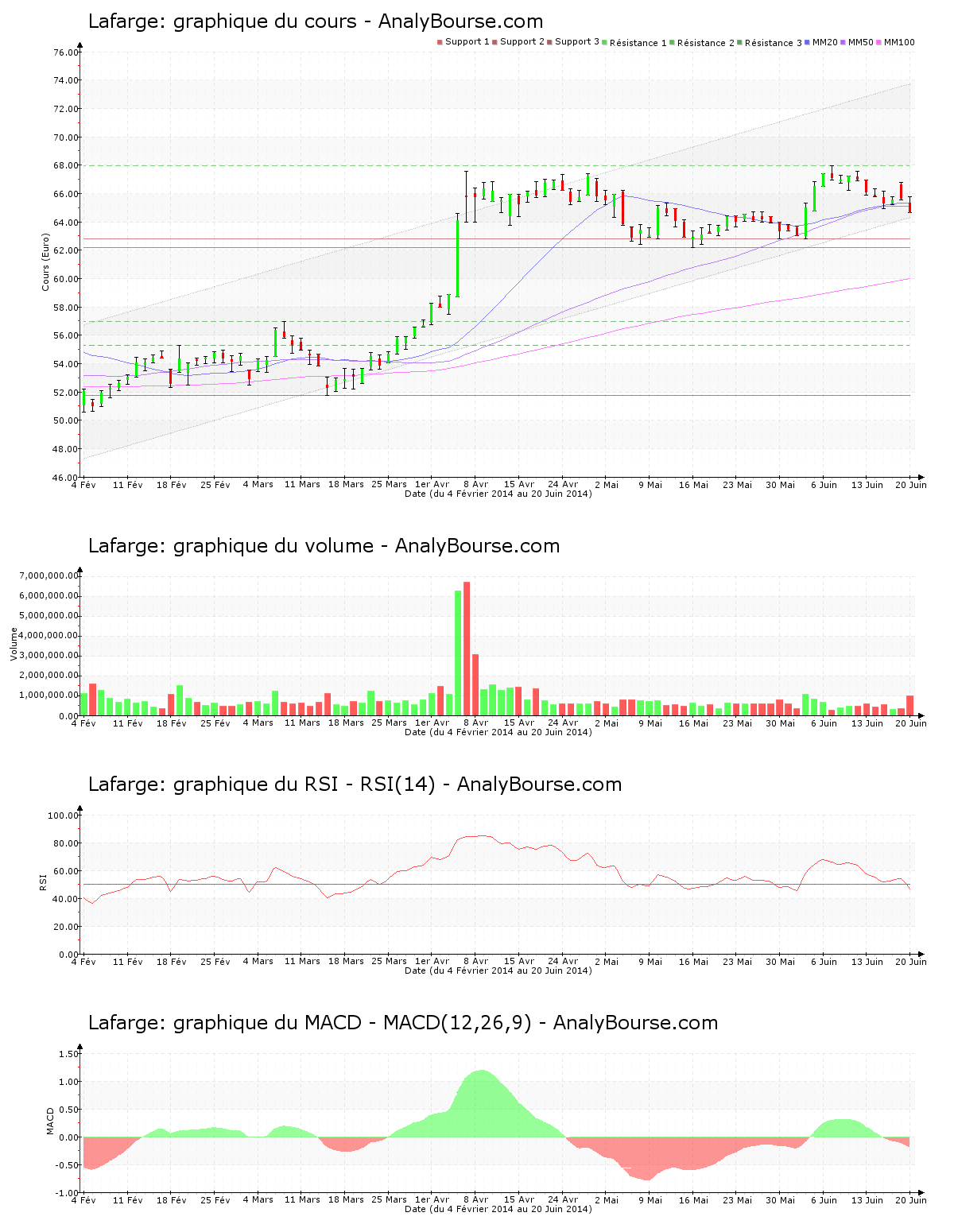Image resolution: width=954 pixels, height=1232 pixels.
Task: Click the MM20 legend entry
Action: [x=821, y=42]
